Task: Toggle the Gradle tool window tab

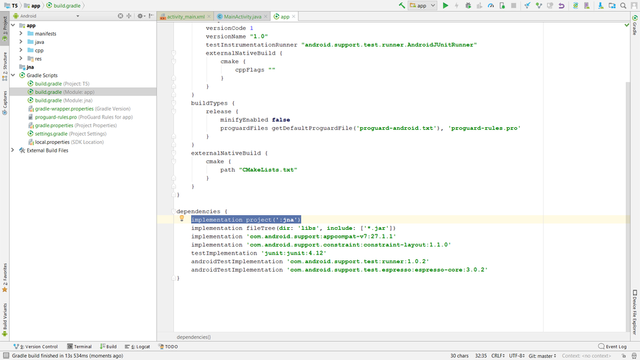Action: click(635, 25)
